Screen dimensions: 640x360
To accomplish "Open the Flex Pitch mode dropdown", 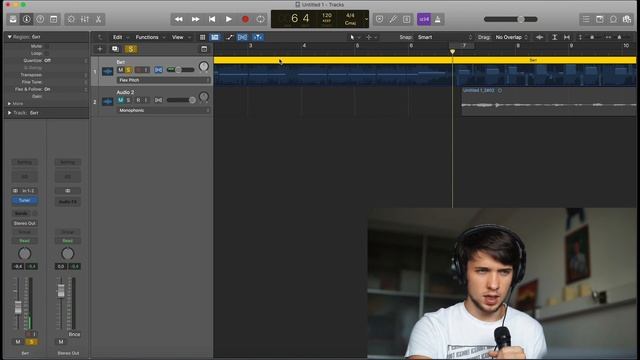I will click(164, 80).
